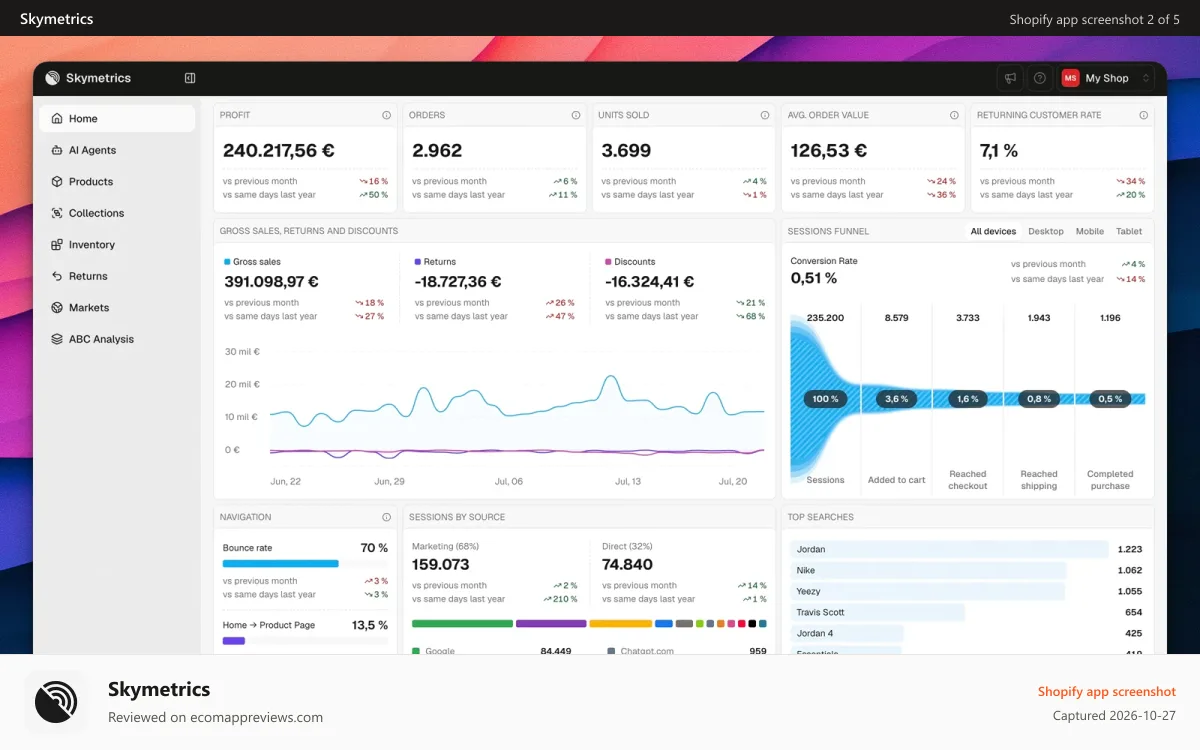Viewport: 1200px width, 750px height.
Task: Click the Travis Scott search row
Action: pyautogui.click(x=966, y=612)
